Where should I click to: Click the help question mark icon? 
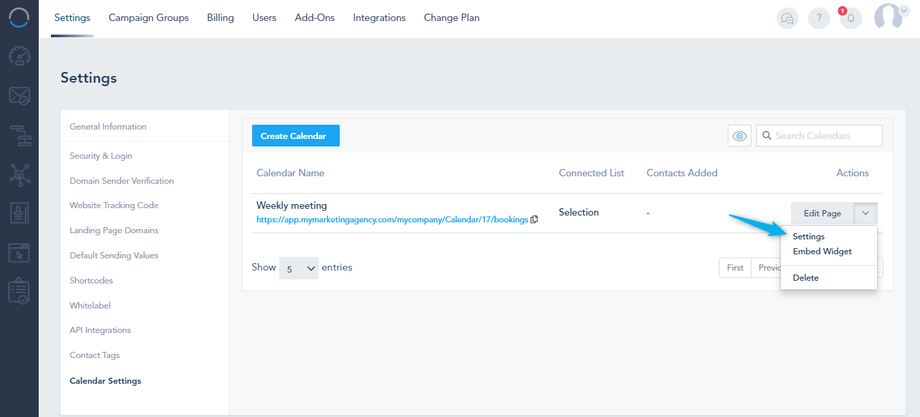tap(820, 17)
